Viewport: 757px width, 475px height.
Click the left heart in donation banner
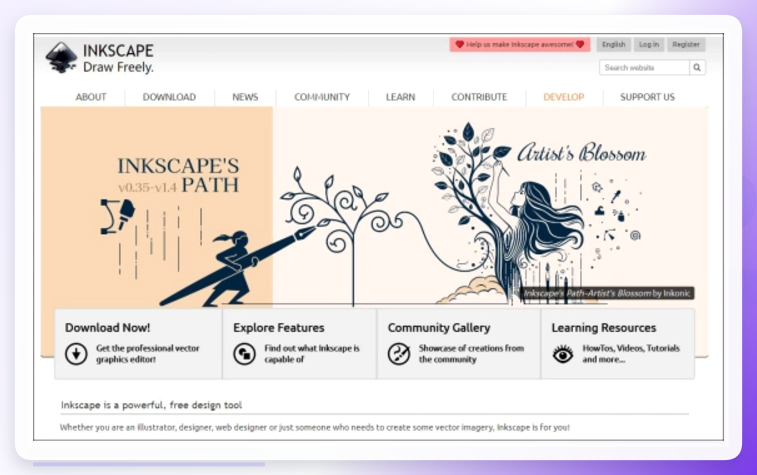[x=460, y=44]
